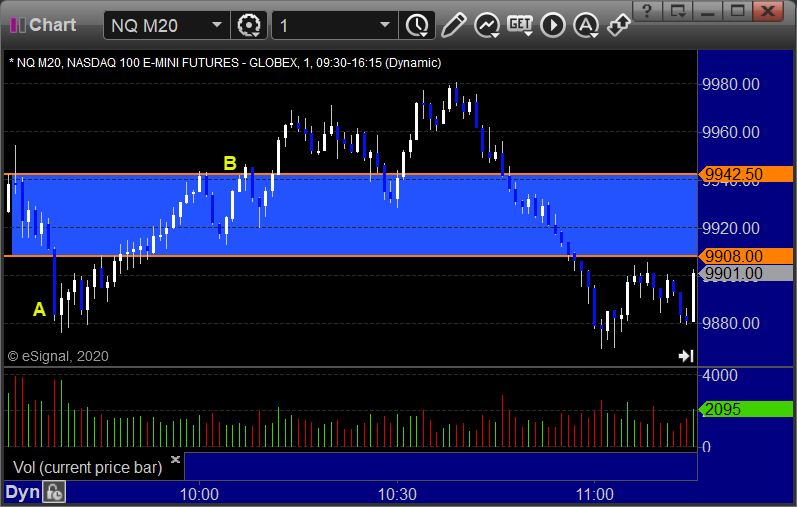This screenshot has width=797, height=507.
Task: Close the Vol (current price bar) study
Action: tap(175, 459)
